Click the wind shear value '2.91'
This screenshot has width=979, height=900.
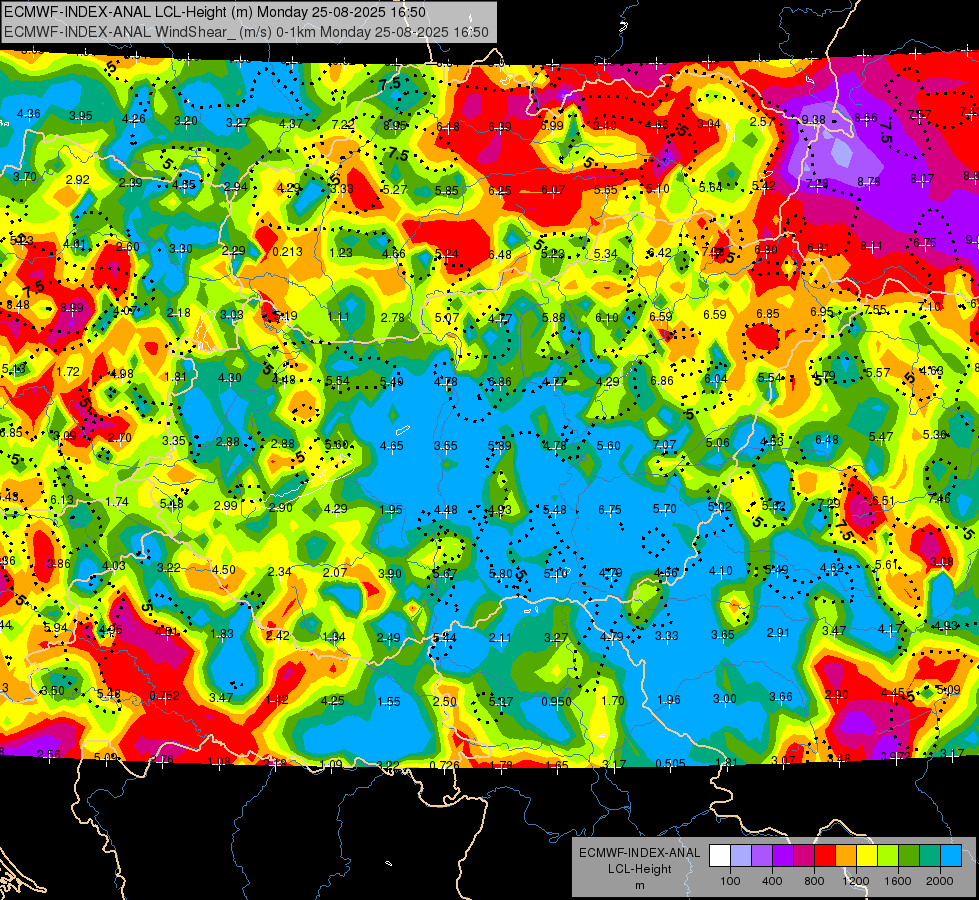pyautogui.click(x=778, y=633)
